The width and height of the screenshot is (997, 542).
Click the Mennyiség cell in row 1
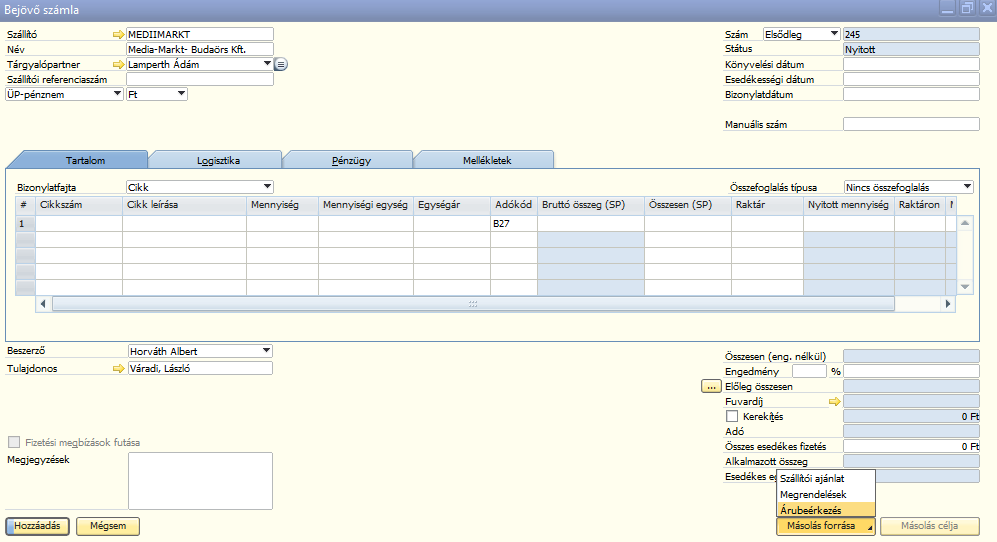(x=282, y=223)
